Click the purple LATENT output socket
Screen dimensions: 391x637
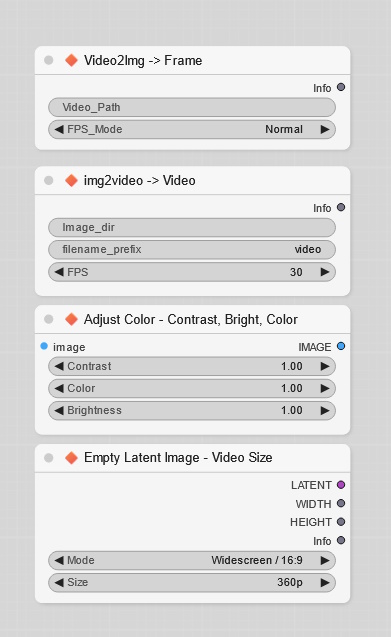(x=341, y=485)
